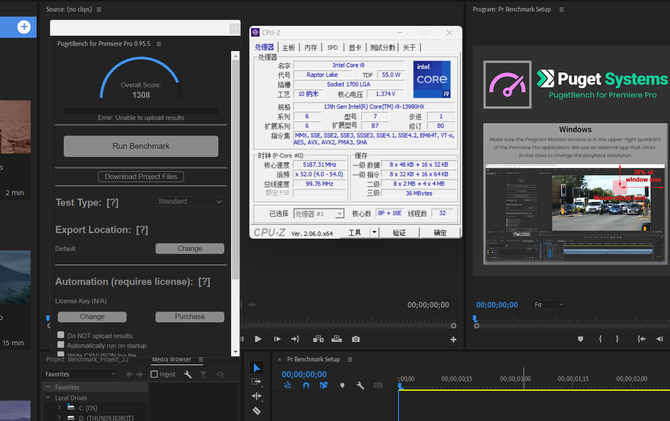
Task: Click Go to Out in Source monitor
Action: 295,339
